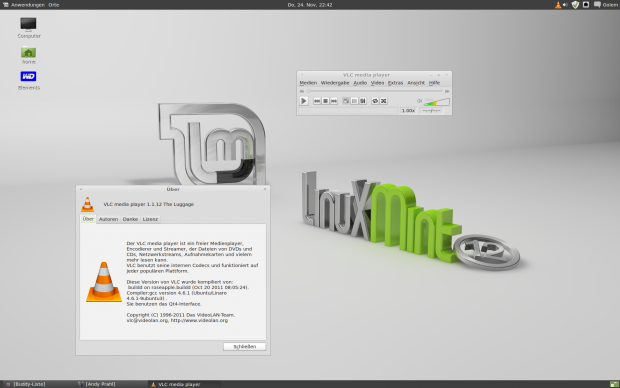Stop playback in VLC player
620x388 pixels.
325,101
